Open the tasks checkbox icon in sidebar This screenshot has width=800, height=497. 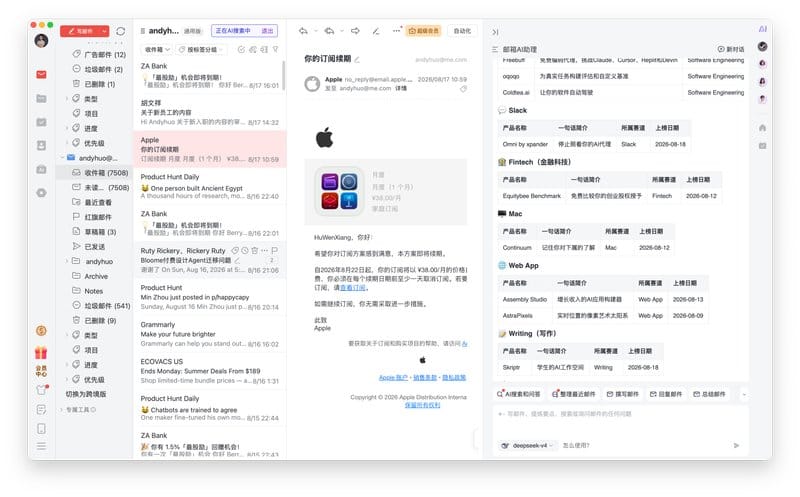click(41, 122)
